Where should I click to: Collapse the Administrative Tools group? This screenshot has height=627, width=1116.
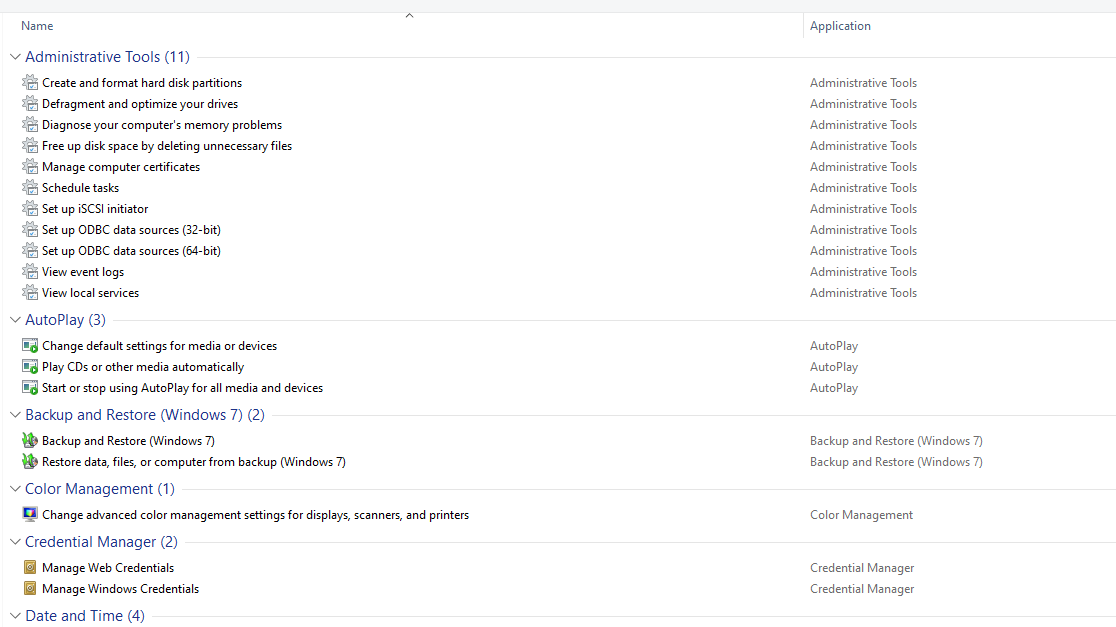15,57
